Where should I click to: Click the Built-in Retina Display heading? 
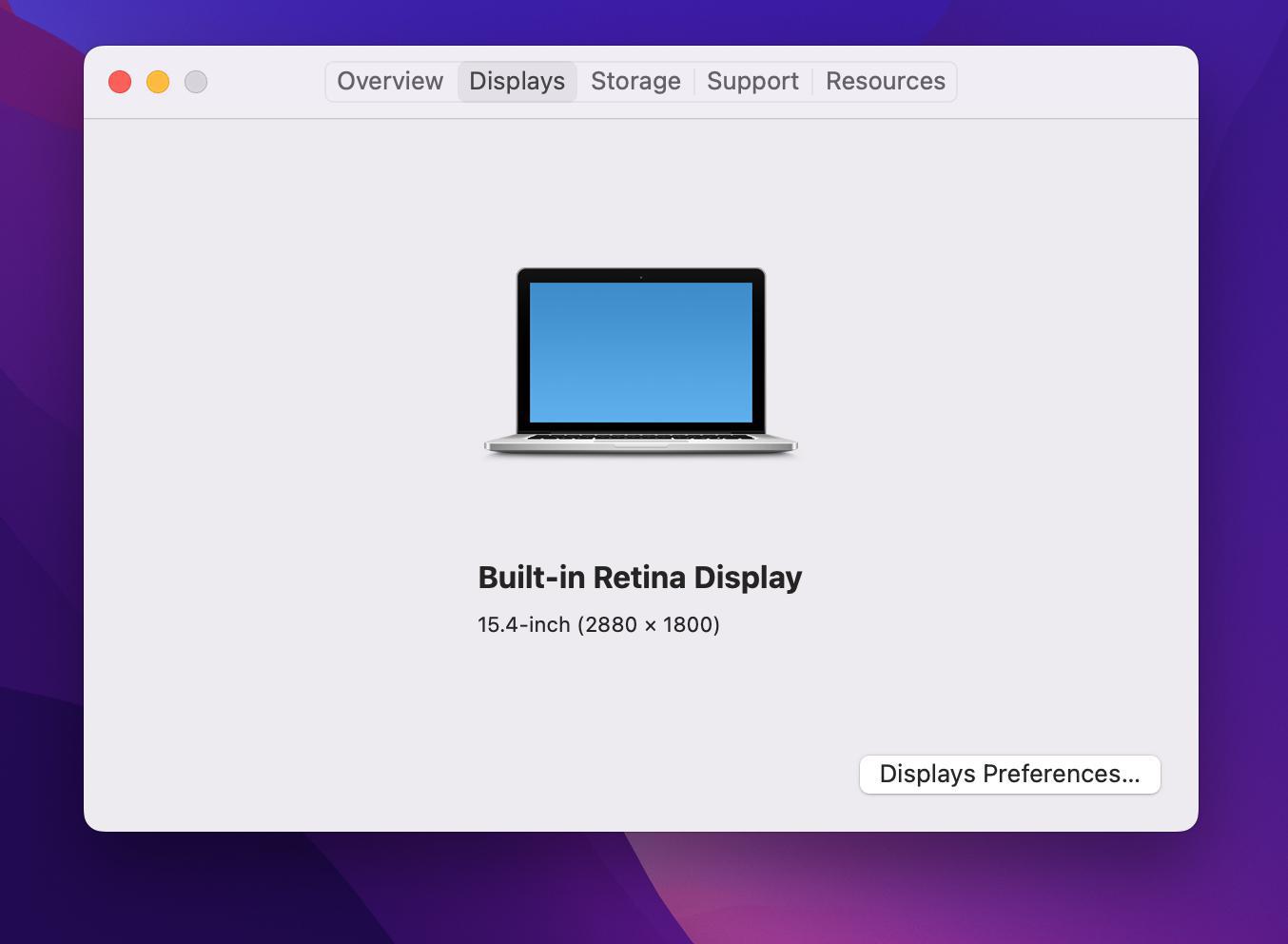[640, 578]
